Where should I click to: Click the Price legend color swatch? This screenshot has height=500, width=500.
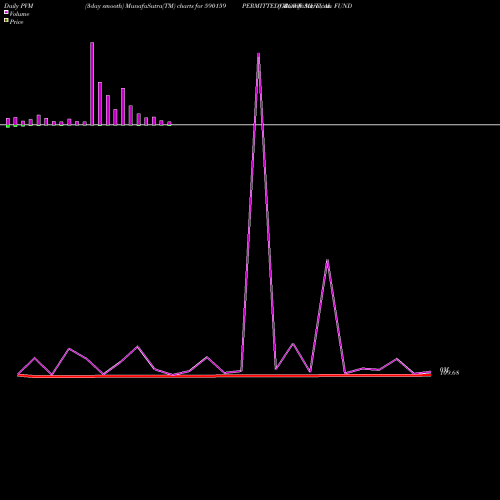[x=6, y=21]
